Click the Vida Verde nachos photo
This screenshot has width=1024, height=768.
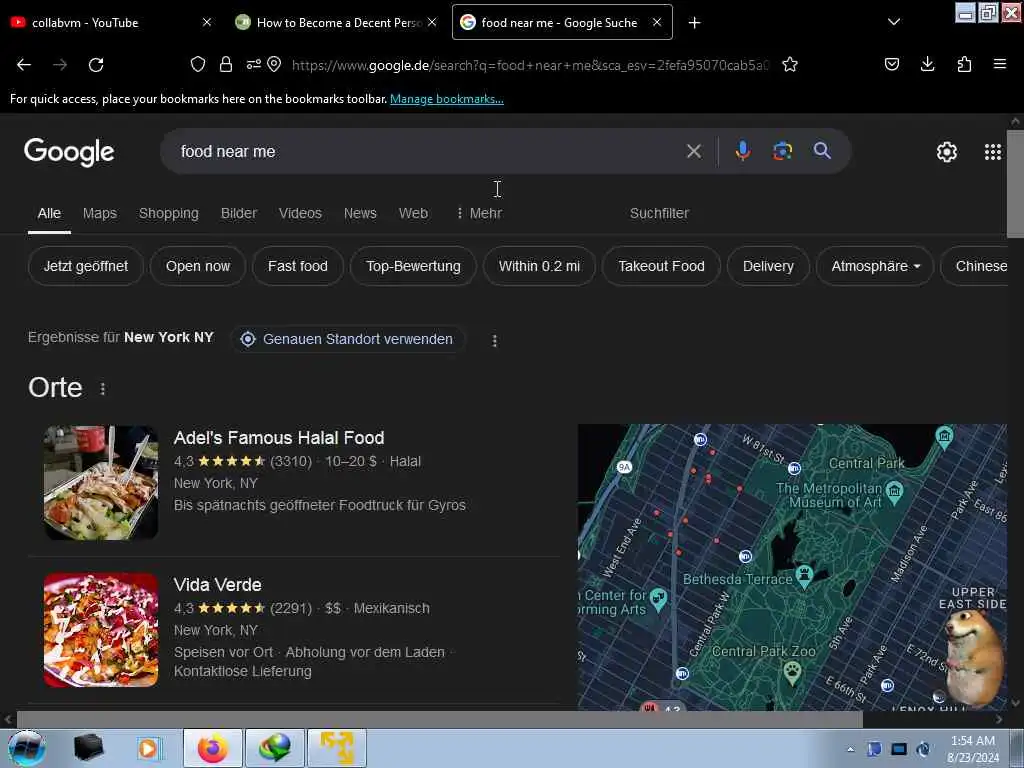point(101,630)
